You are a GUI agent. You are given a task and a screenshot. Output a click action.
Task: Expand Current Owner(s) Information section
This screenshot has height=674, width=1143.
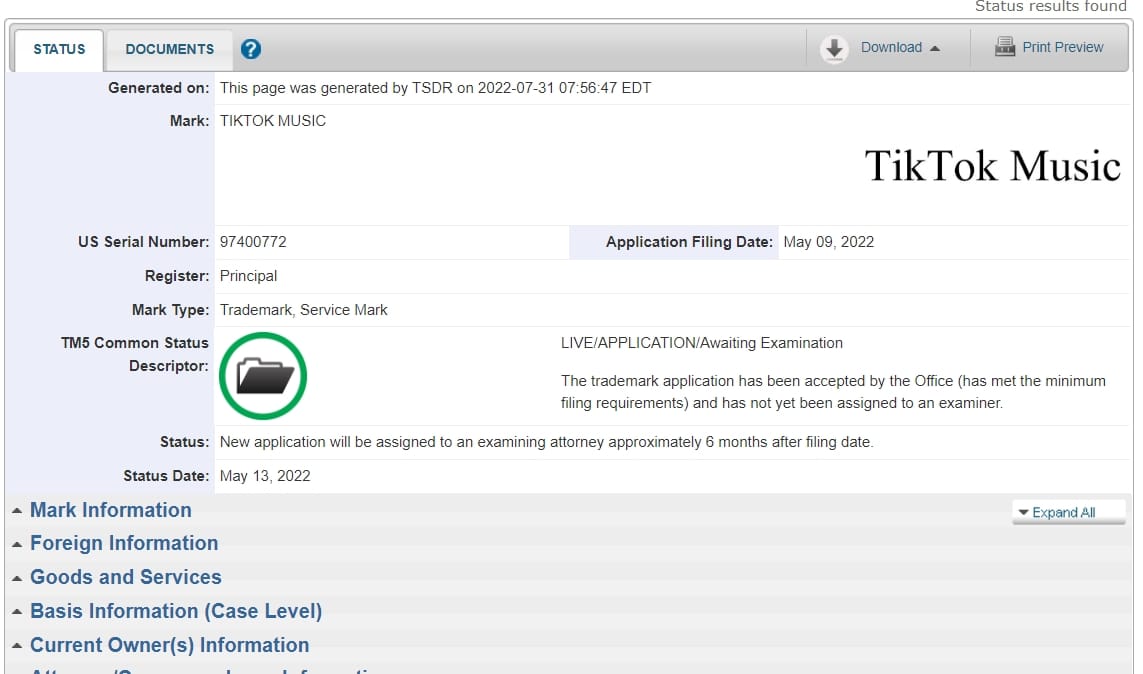pos(169,645)
